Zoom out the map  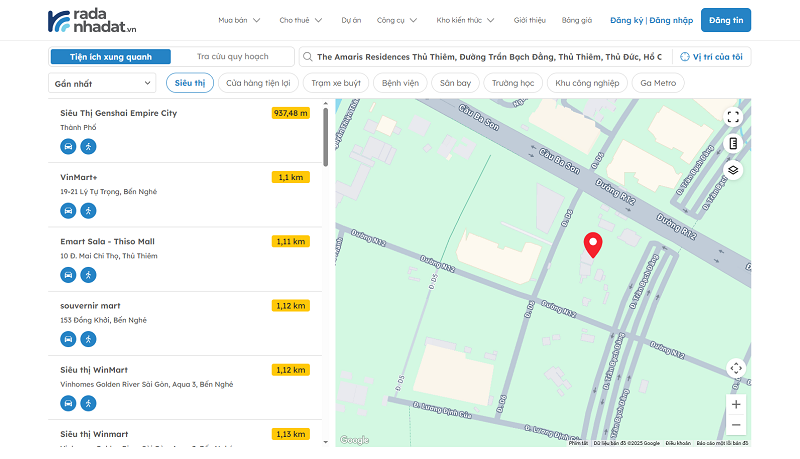point(736,425)
